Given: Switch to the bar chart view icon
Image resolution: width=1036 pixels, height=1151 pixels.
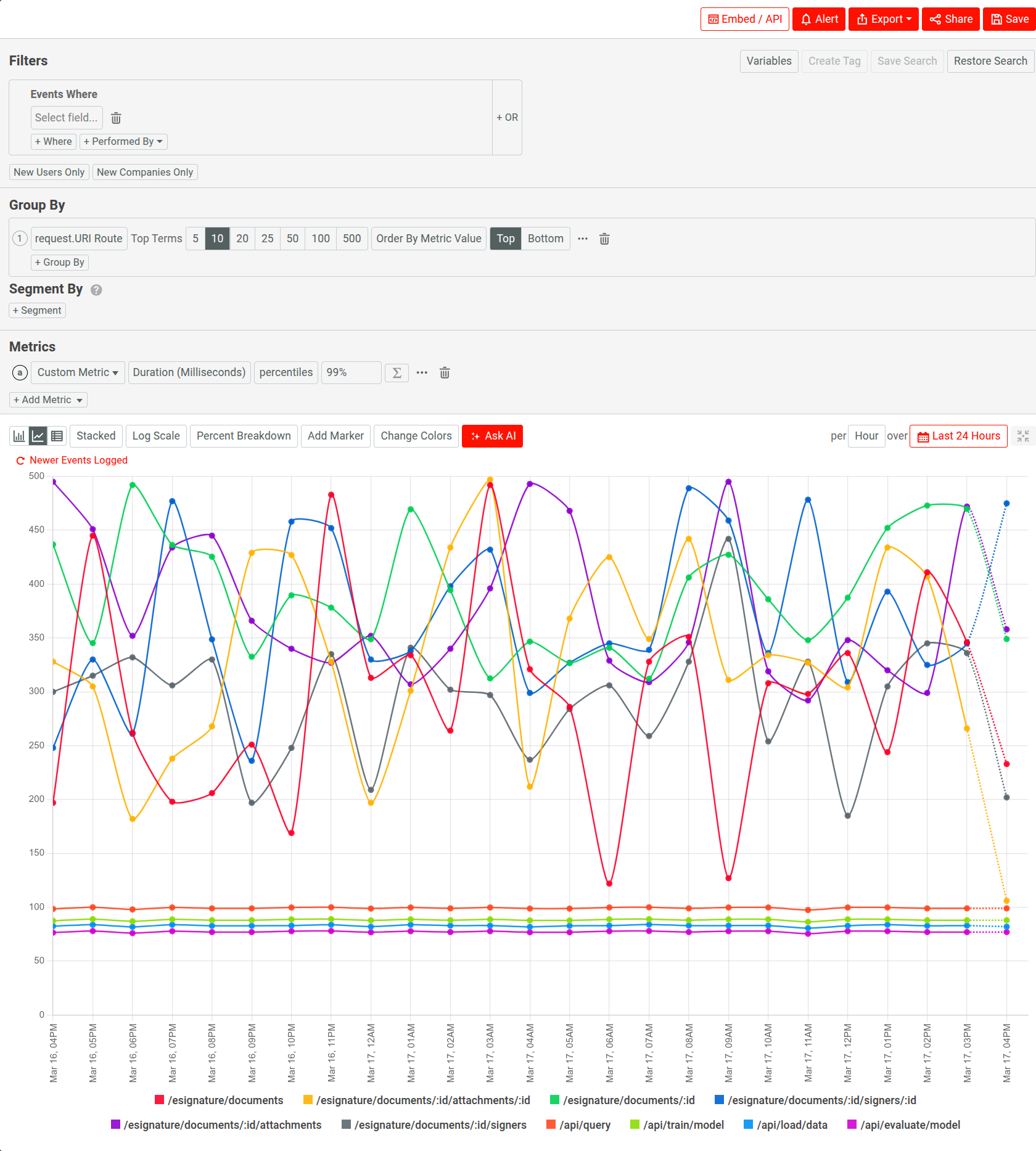Looking at the screenshot, I should (18, 436).
